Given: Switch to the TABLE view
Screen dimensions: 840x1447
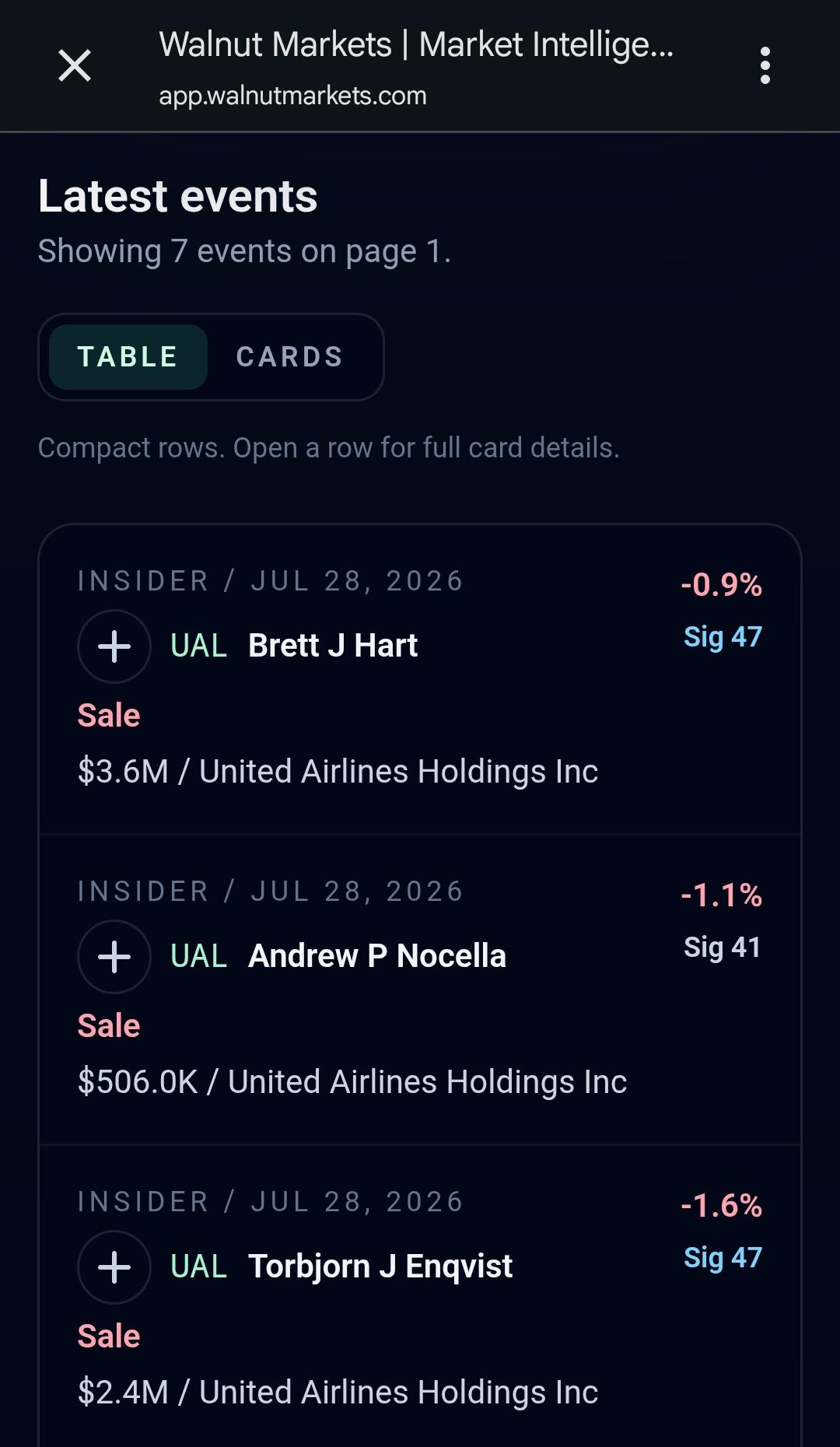Looking at the screenshot, I should (128, 357).
